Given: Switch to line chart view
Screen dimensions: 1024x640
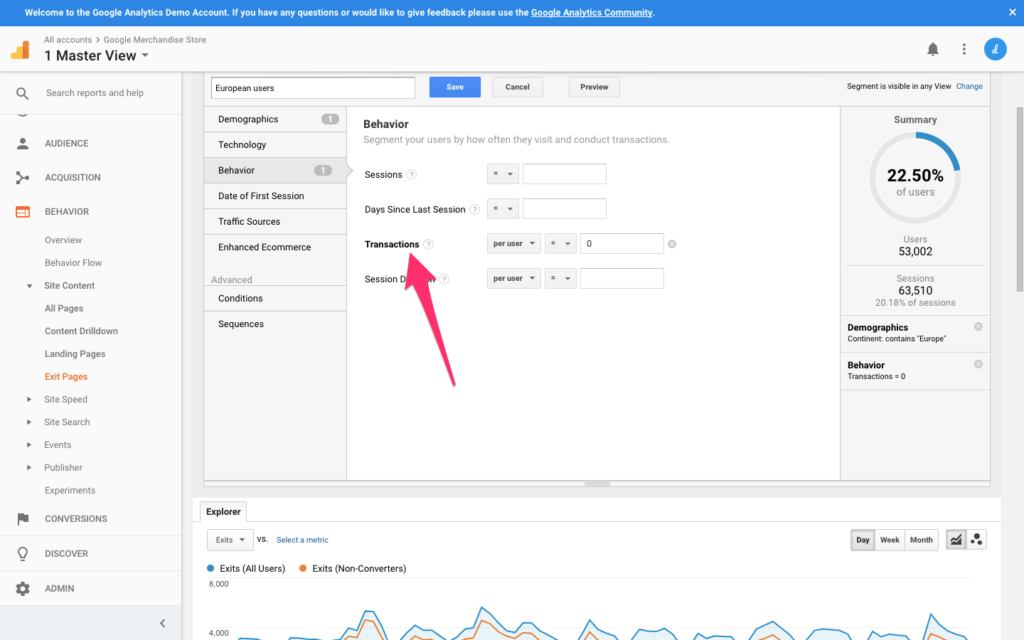Looking at the screenshot, I should click(x=955, y=540).
